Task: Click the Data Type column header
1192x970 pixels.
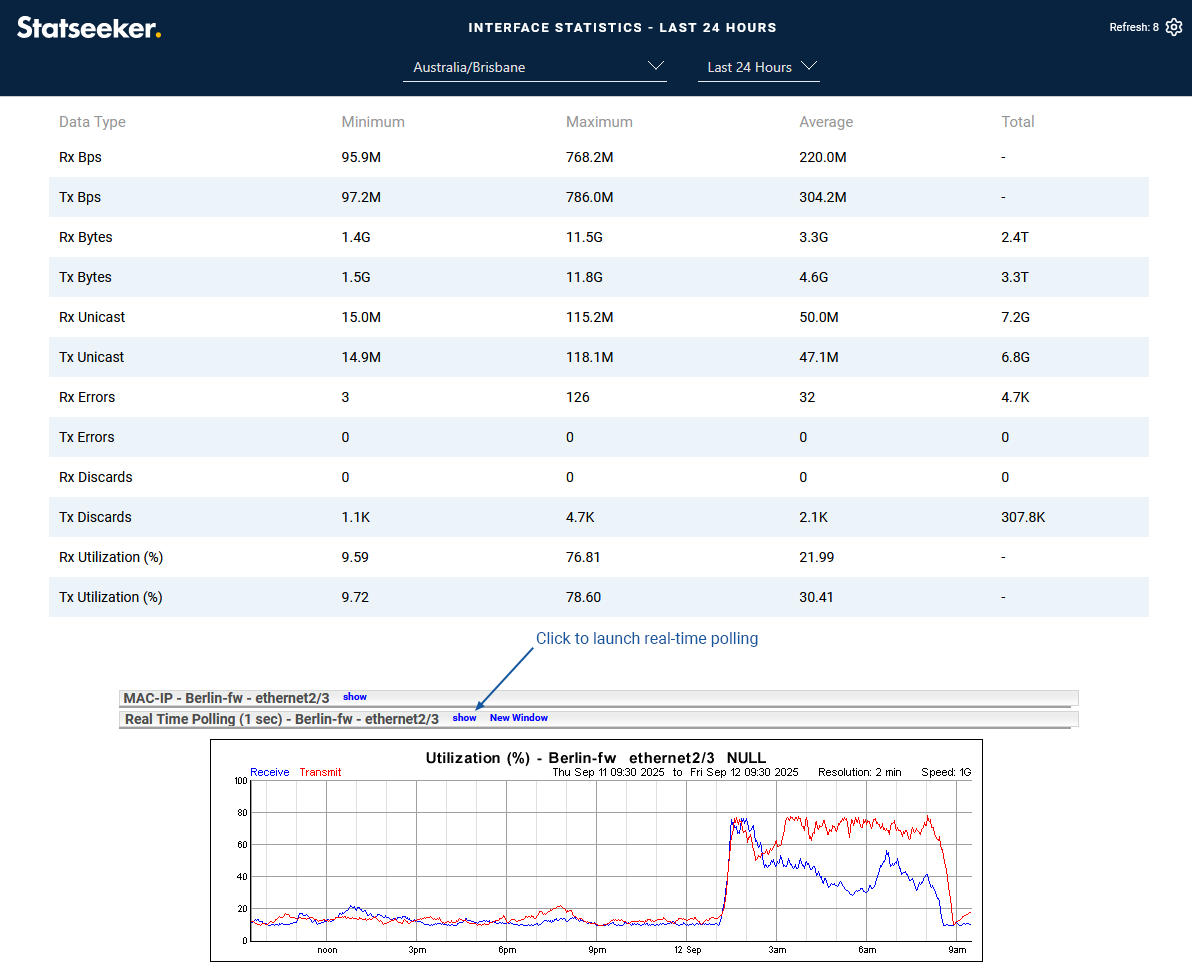Action: 92,122
